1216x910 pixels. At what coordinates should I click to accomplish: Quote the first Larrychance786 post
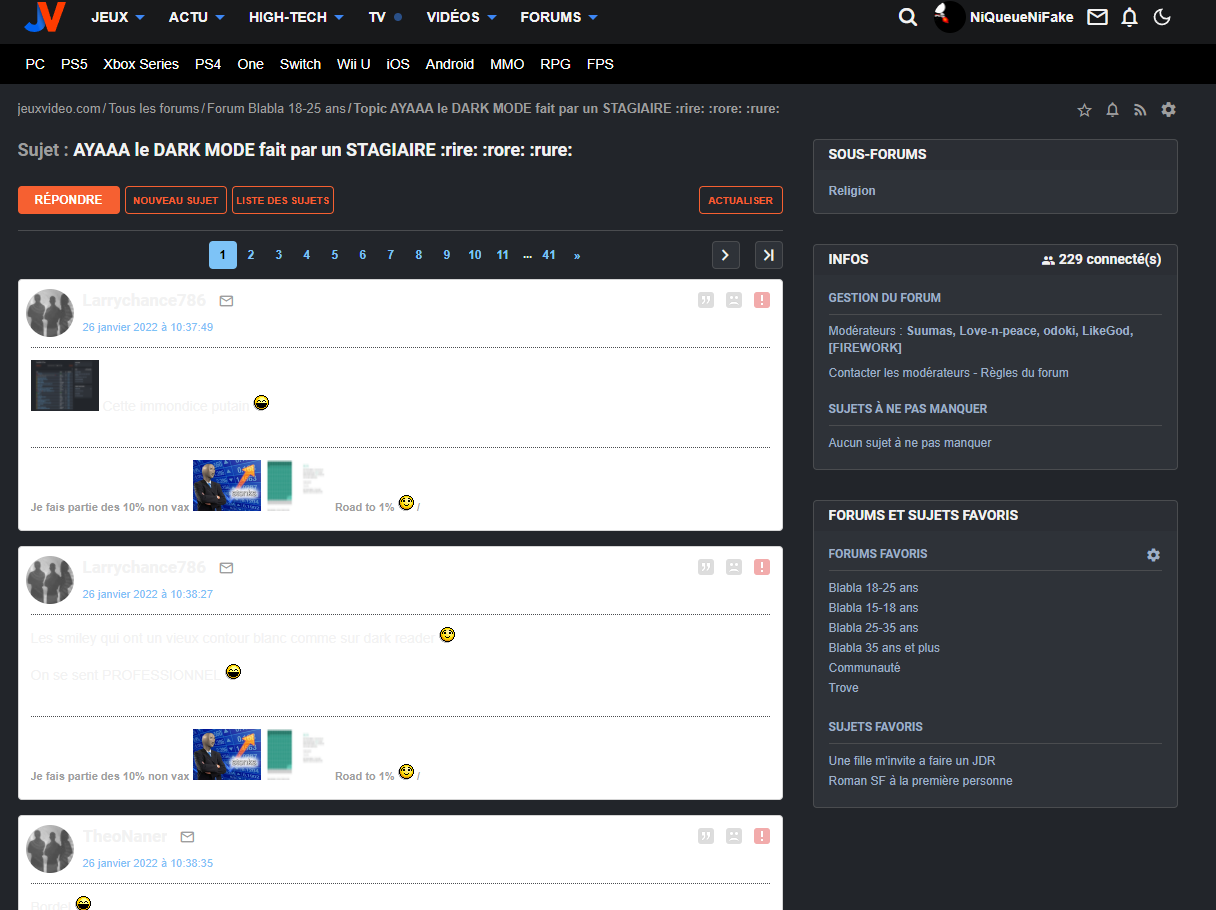[x=706, y=300]
